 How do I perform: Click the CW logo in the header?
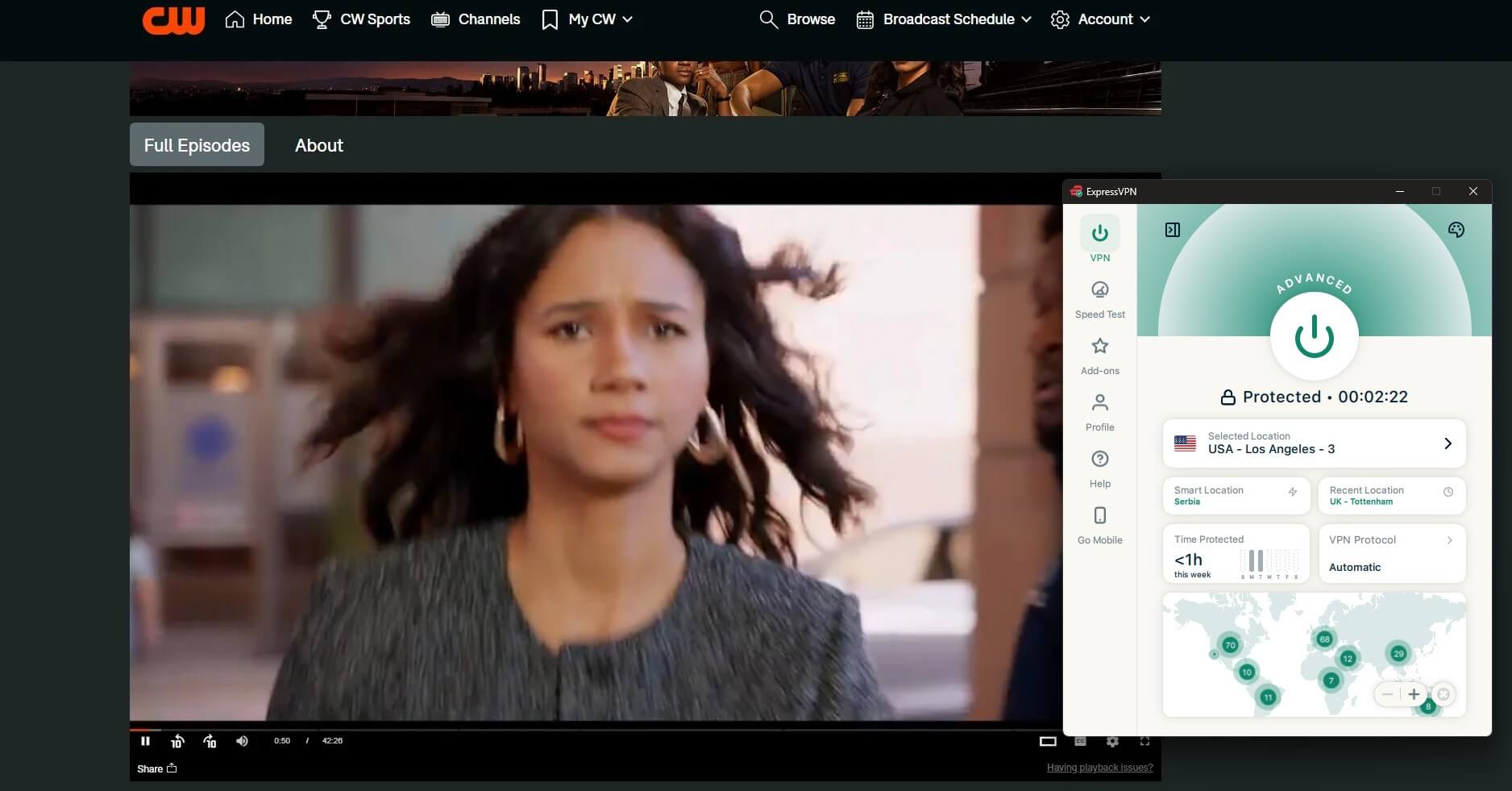coord(174,20)
